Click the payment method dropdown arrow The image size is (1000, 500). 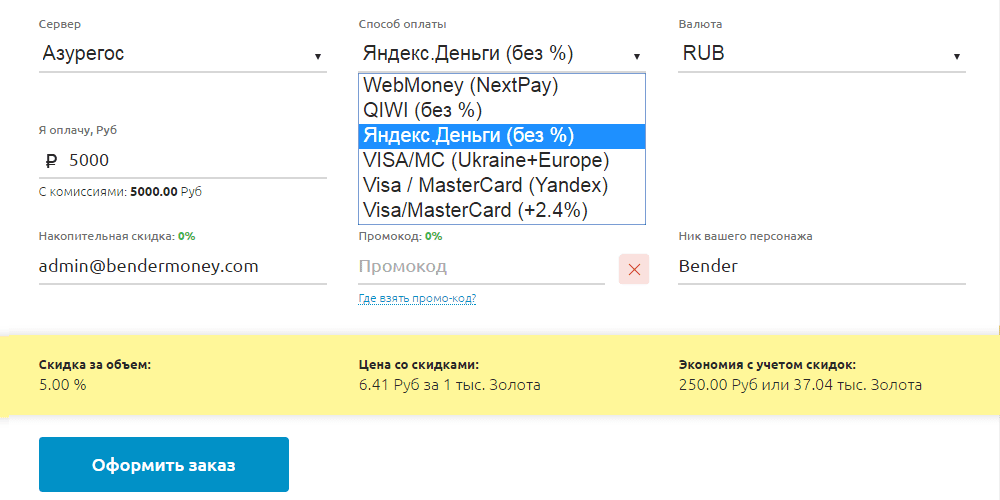click(637, 56)
